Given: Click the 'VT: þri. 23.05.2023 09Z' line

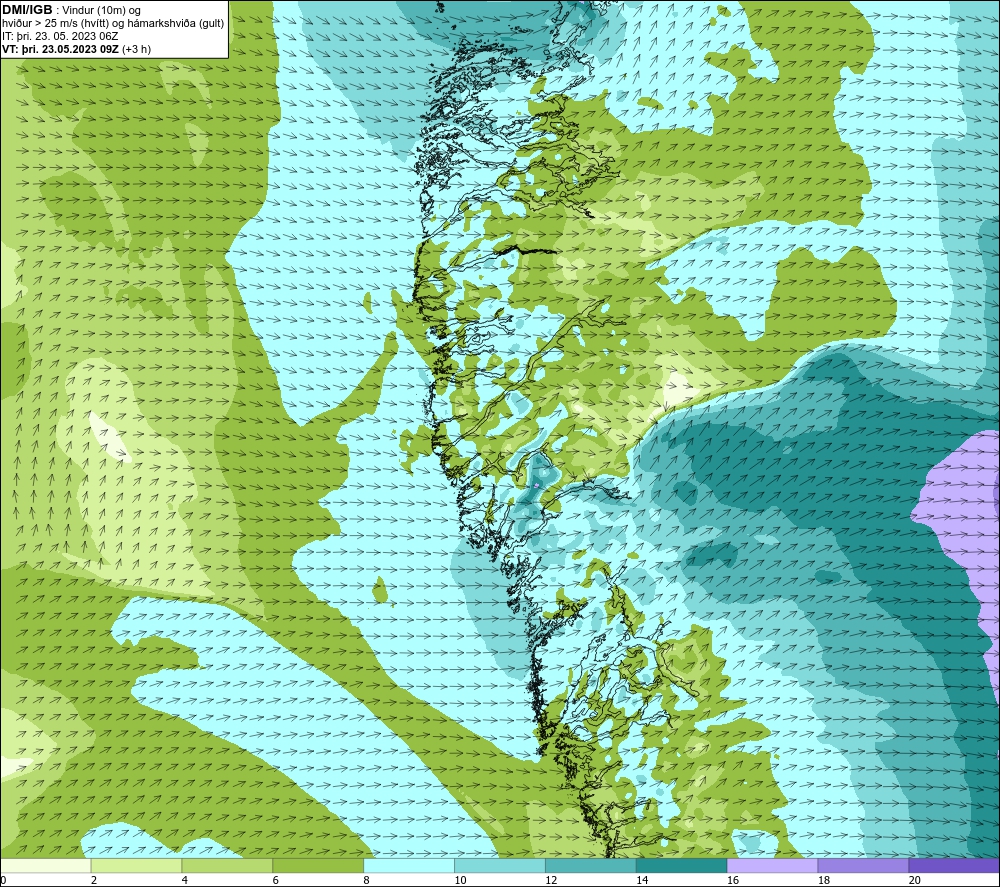Looking at the screenshot, I should [61, 49].
